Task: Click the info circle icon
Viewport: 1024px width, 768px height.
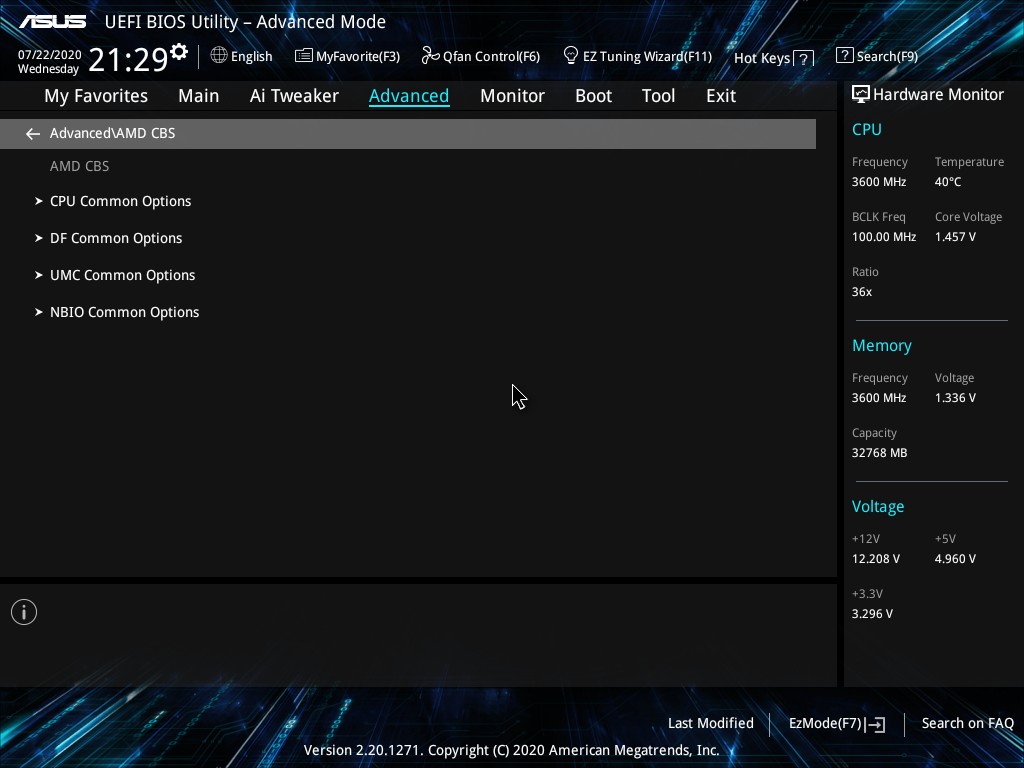Action: click(24, 612)
